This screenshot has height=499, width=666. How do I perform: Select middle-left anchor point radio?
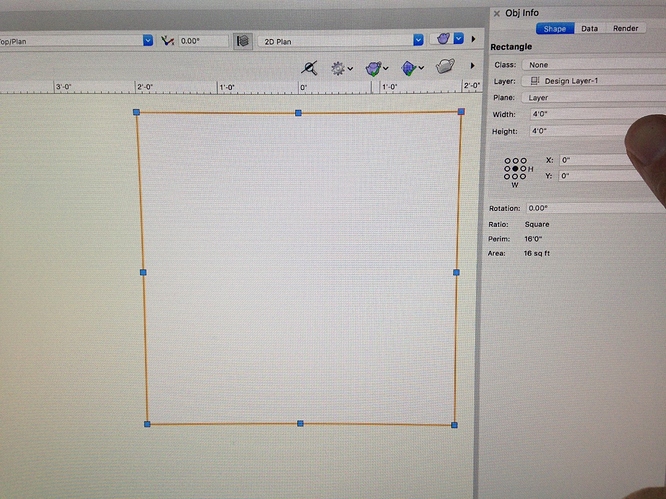(x=507, y=169)
